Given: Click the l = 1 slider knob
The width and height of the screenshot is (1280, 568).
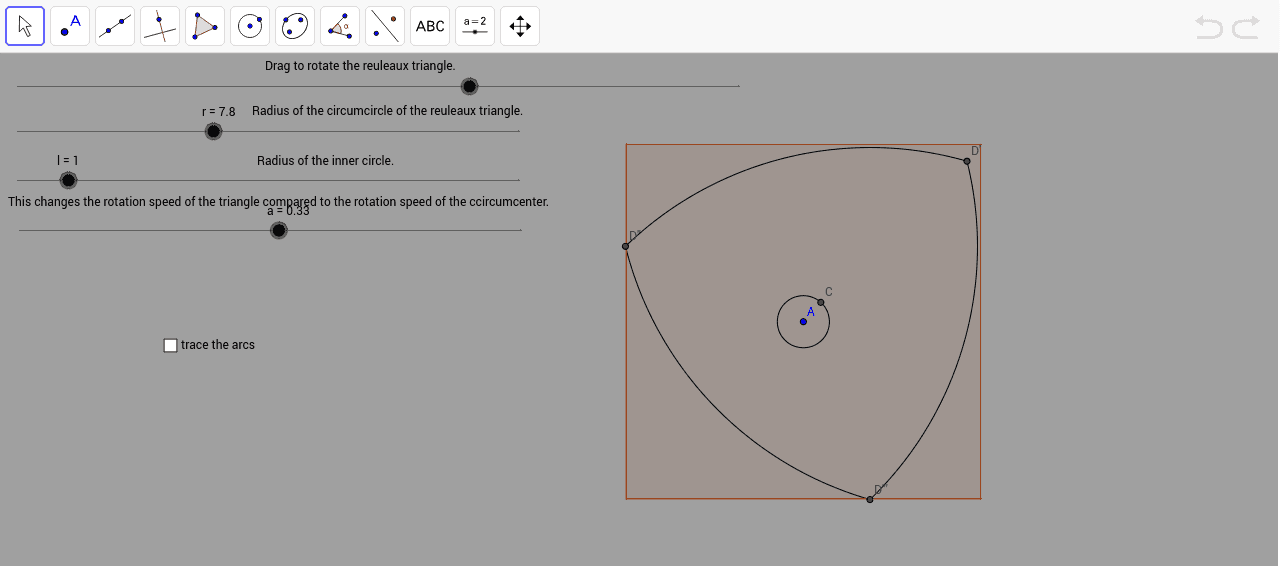Looking at the screenshot, I should pyautogui.click(x=68, y=180).
